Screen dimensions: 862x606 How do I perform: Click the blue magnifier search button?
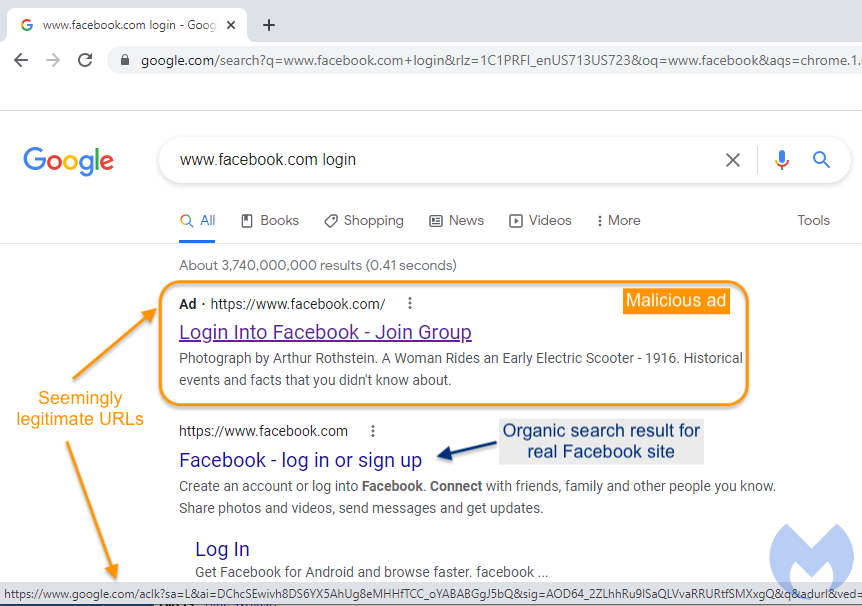(821, 160)
